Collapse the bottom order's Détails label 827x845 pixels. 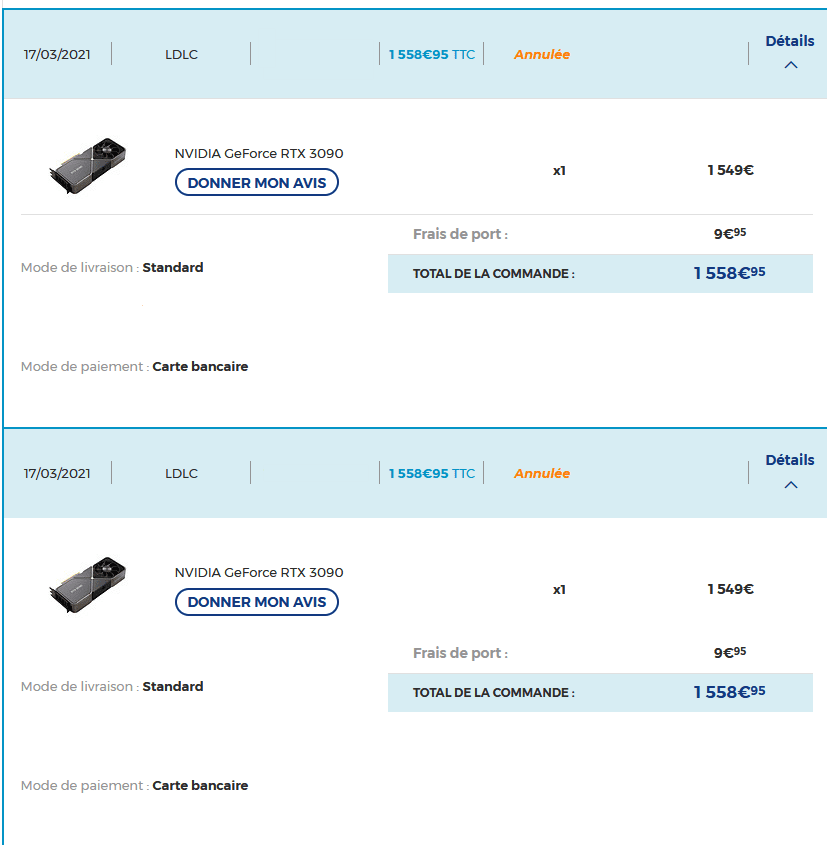[789, 460]
